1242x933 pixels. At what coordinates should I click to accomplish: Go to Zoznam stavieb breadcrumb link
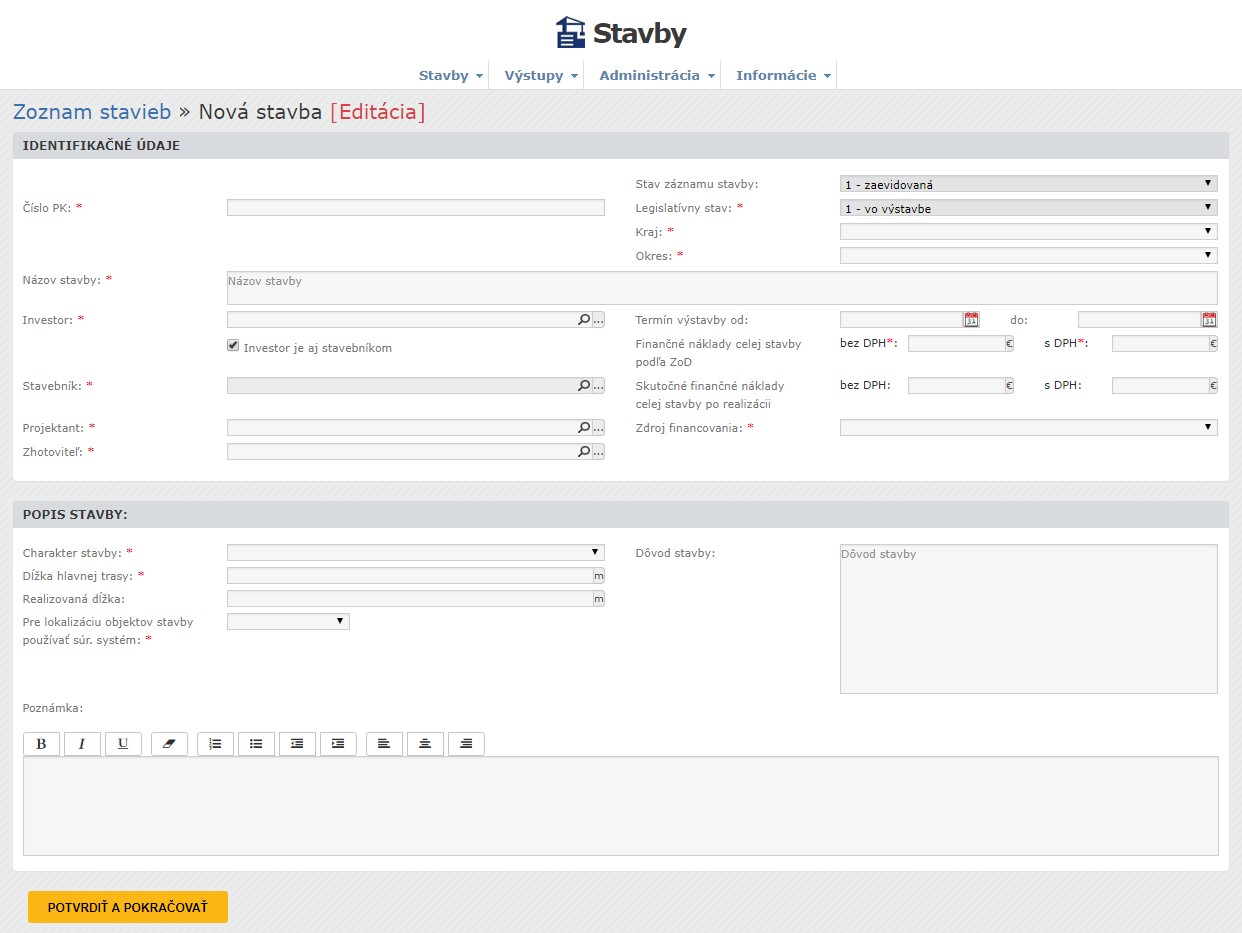point(92,112)
